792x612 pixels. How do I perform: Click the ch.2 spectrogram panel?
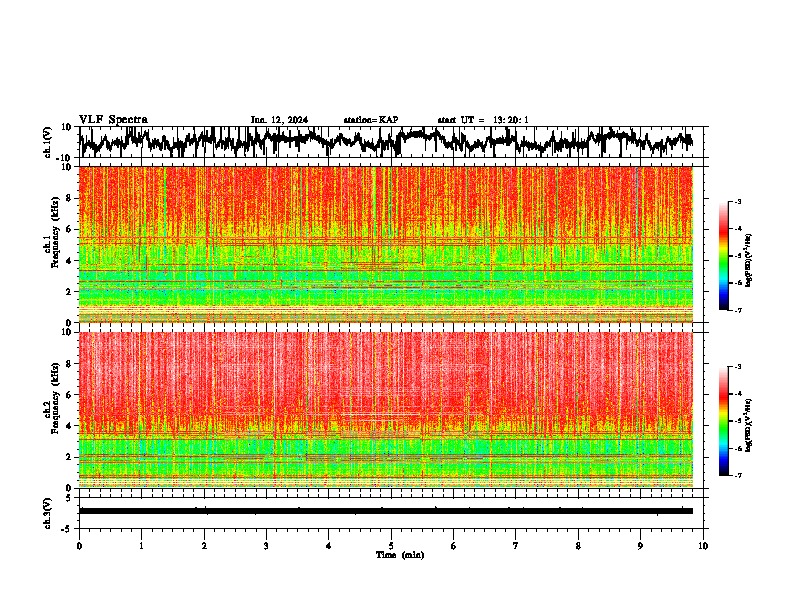(386, 410)
